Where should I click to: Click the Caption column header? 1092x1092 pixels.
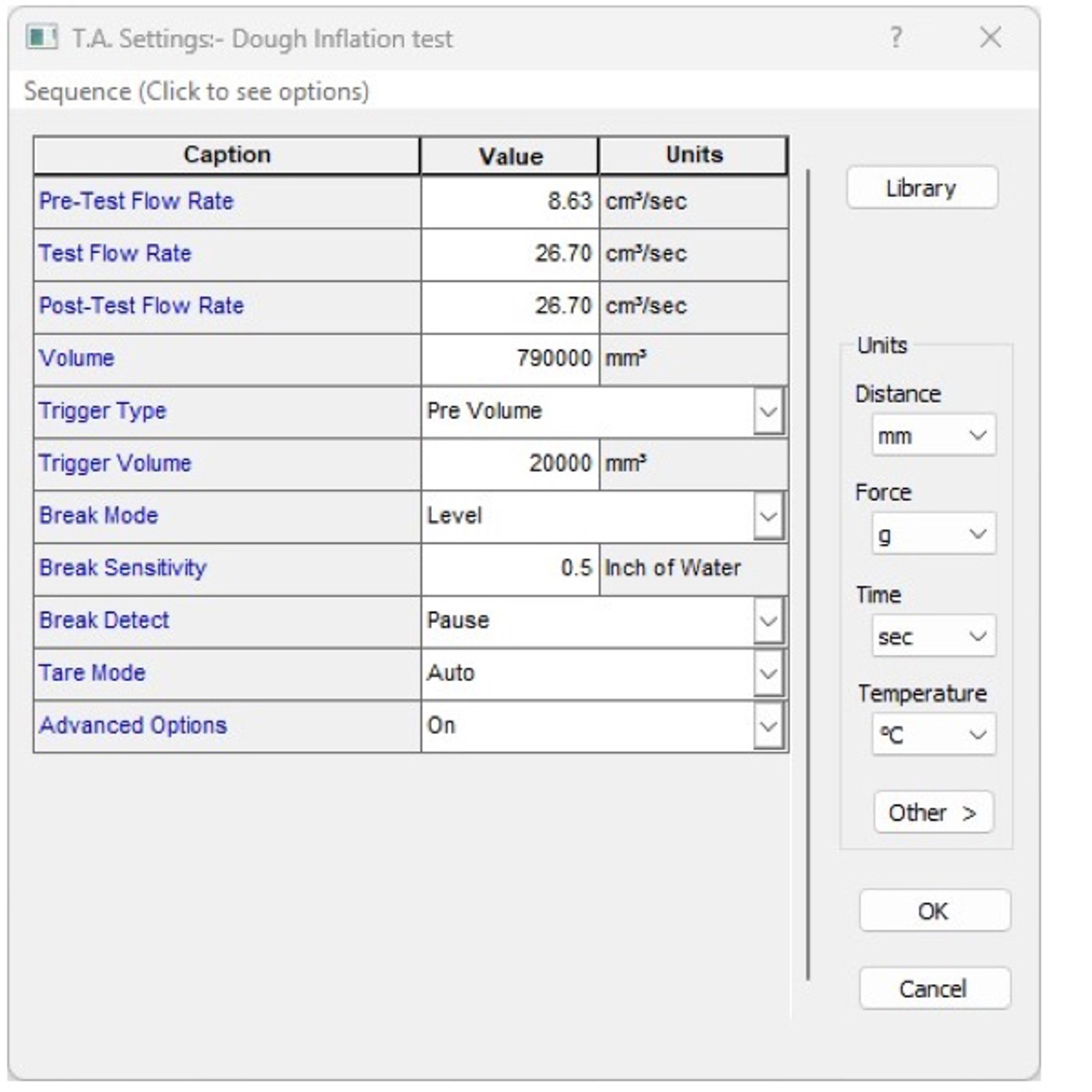coord(227,155)
